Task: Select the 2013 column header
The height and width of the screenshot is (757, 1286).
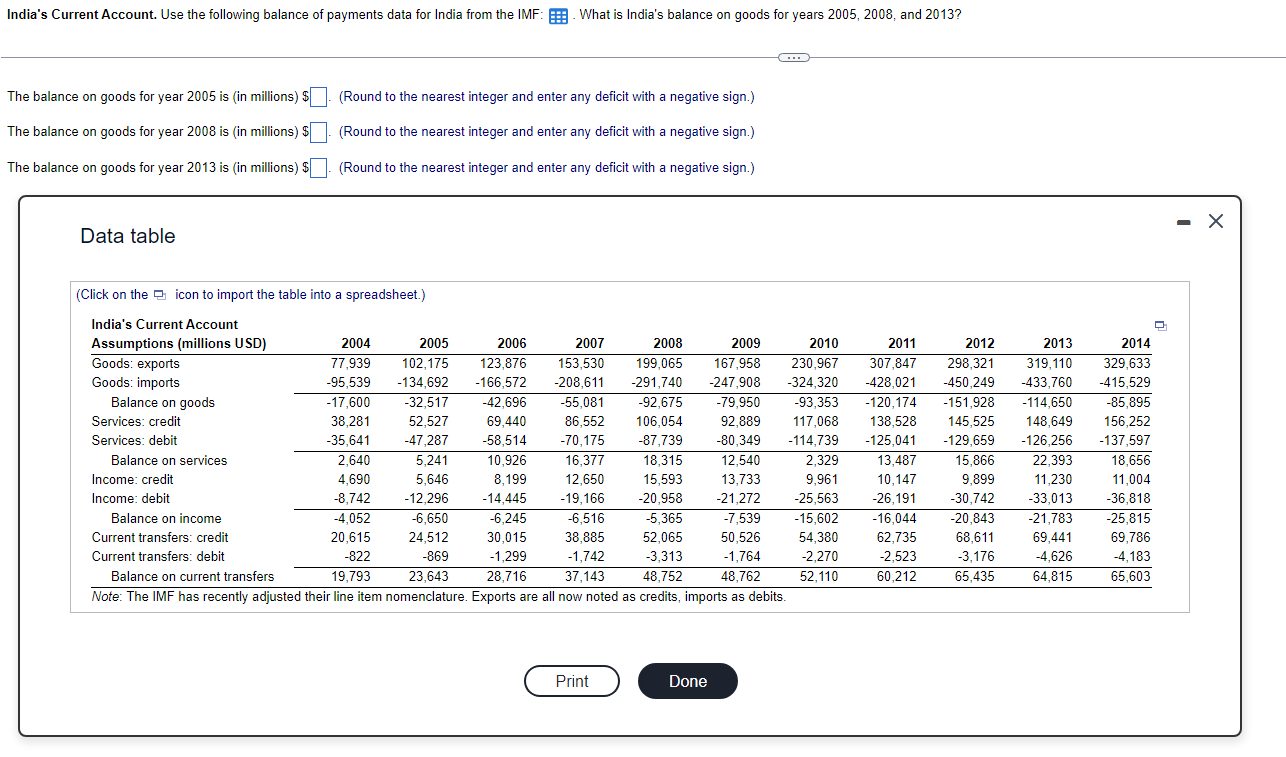Action: click(x=1057, y=344)
